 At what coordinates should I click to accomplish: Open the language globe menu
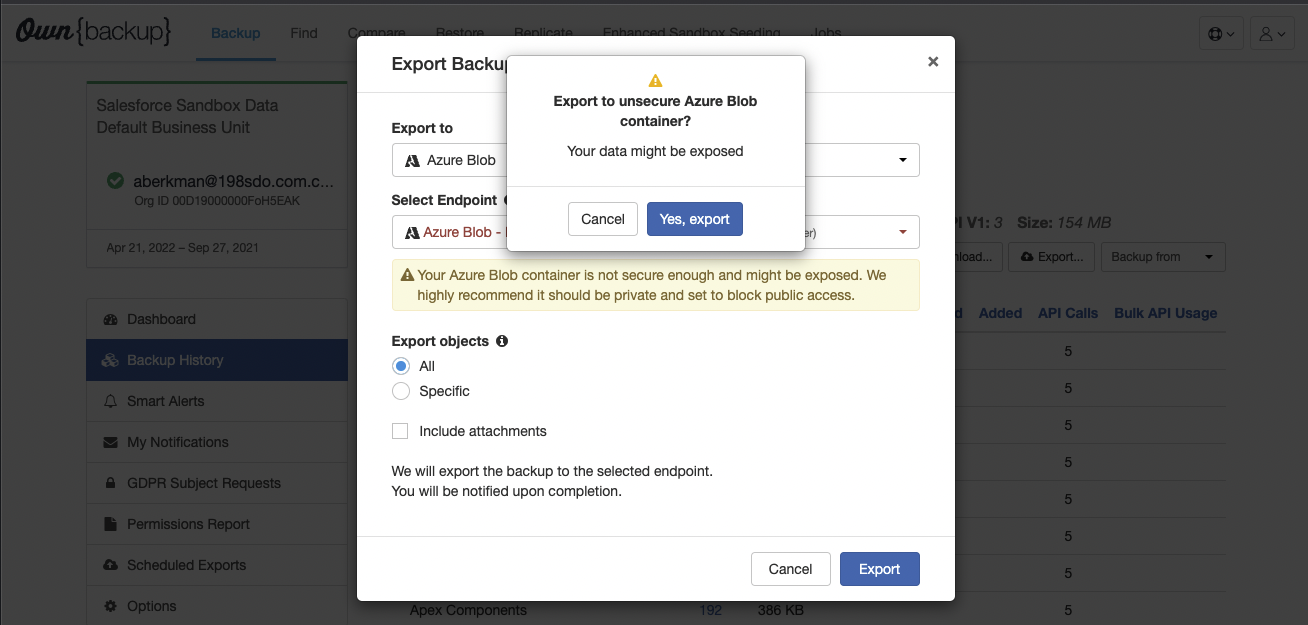click(x=1221, y=34)
